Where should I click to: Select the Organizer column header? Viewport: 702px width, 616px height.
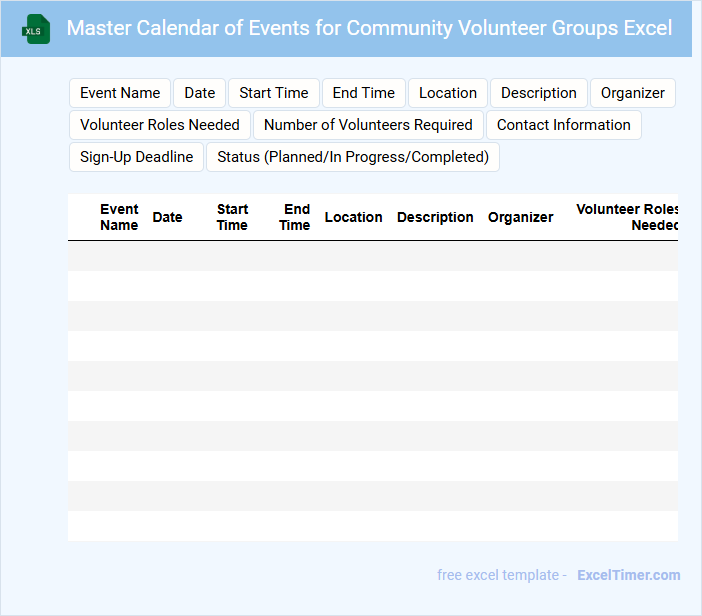coord(520,217)
